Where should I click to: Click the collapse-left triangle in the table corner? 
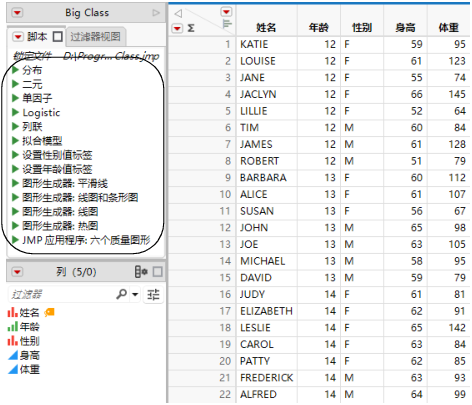178,13
